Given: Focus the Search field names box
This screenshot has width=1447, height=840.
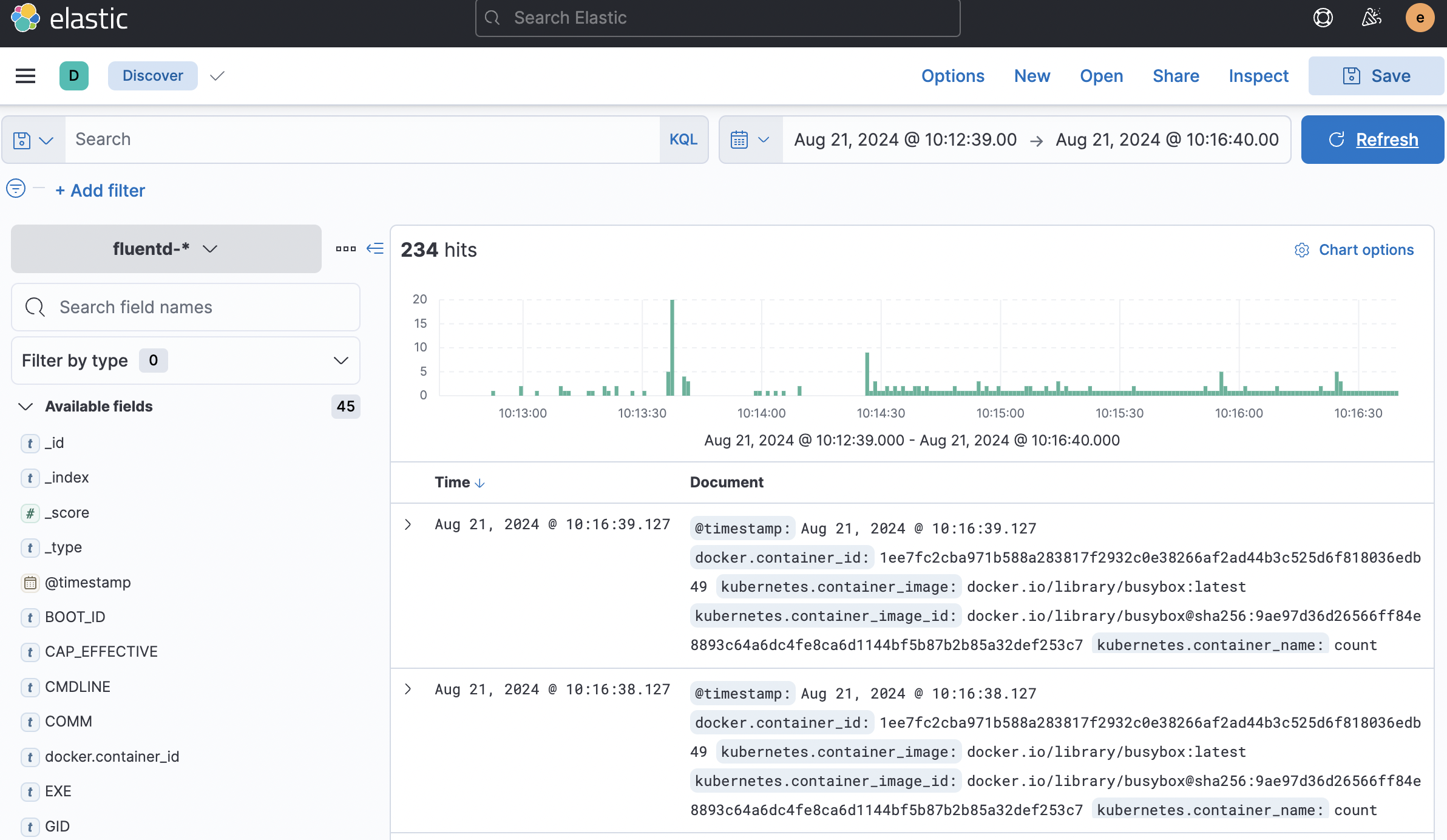Looking at the screenshot, I should pyautogui.click(x=186, y=307).
